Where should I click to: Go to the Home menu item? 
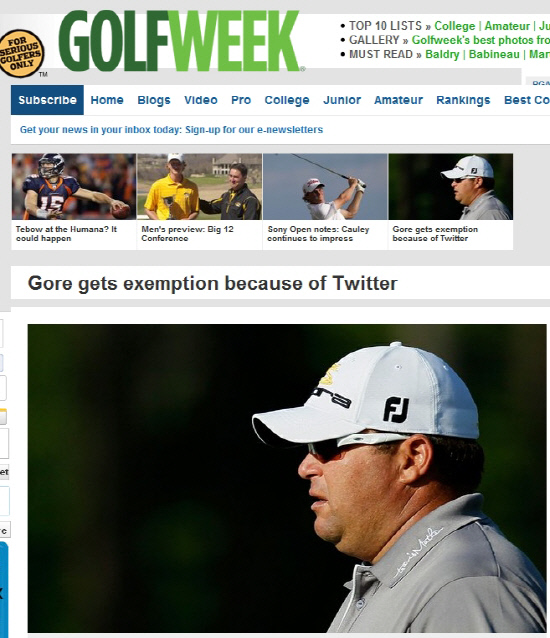click(107, 100)
